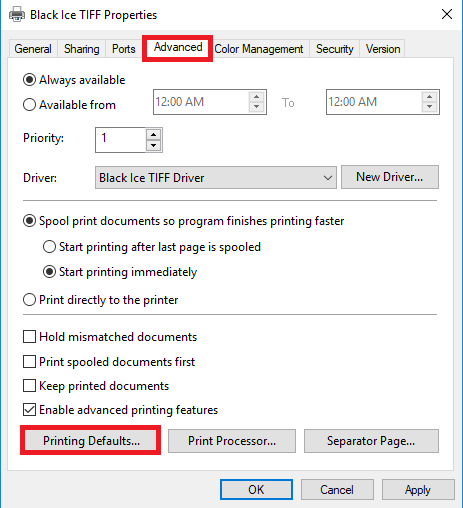
Task: Decrease Priority with the down arrow
Action: click(153, 145)
